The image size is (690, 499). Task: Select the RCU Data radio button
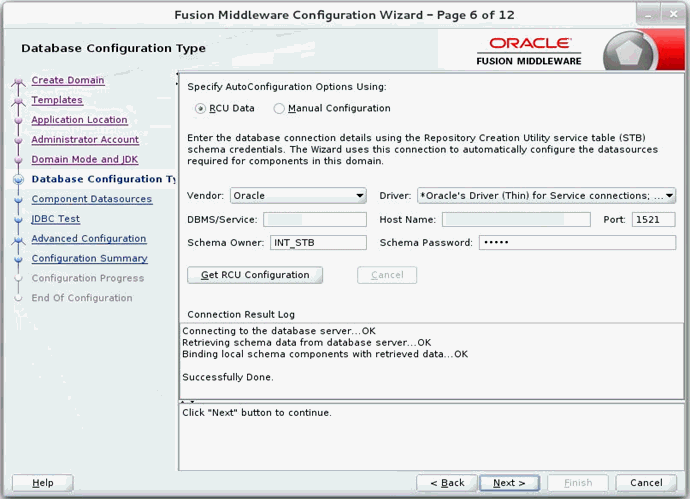click(200, 108)
